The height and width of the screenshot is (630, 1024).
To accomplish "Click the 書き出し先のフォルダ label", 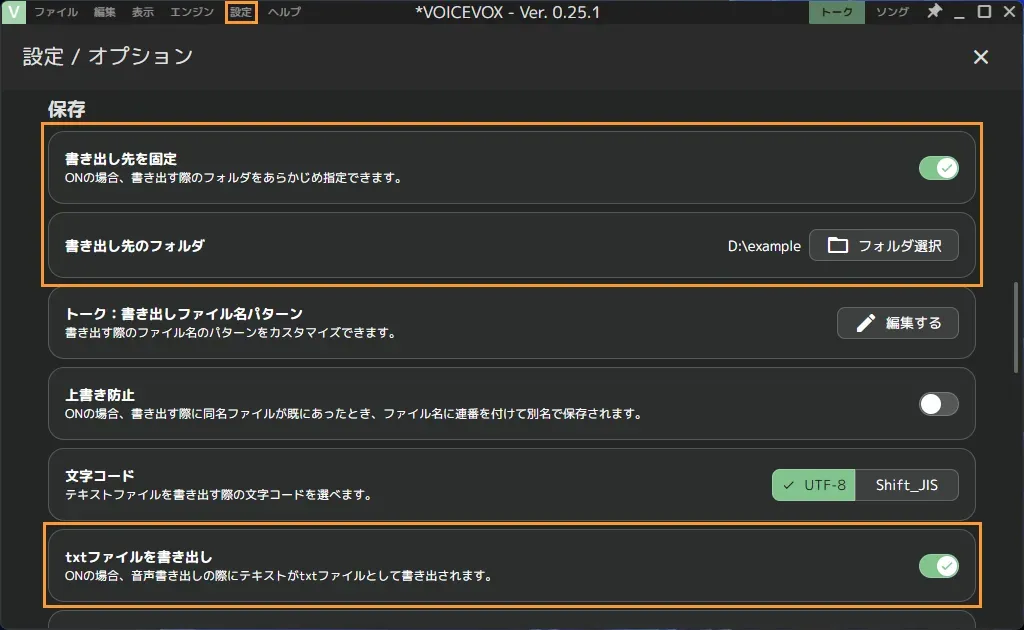I will (135, 246).
